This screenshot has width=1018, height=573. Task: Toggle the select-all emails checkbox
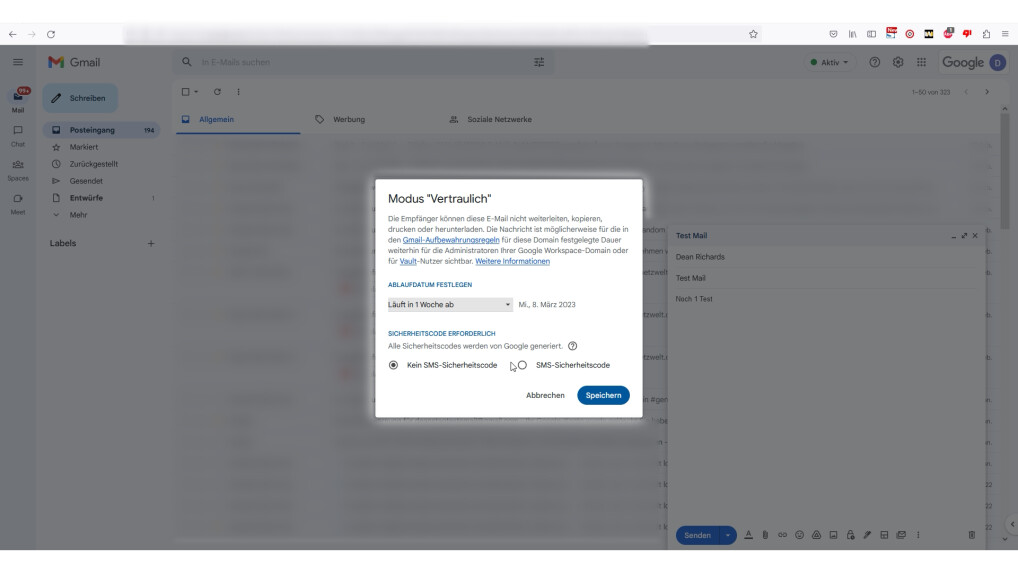pos(185,92)
